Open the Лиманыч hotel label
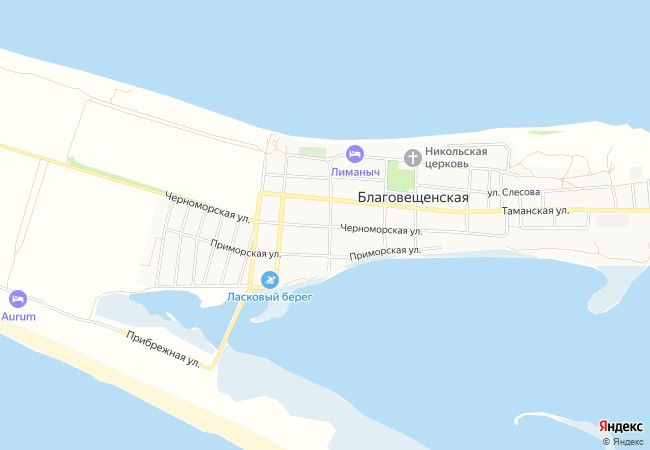650x450 pixels. pyautogui.click(x=355, y=172)
